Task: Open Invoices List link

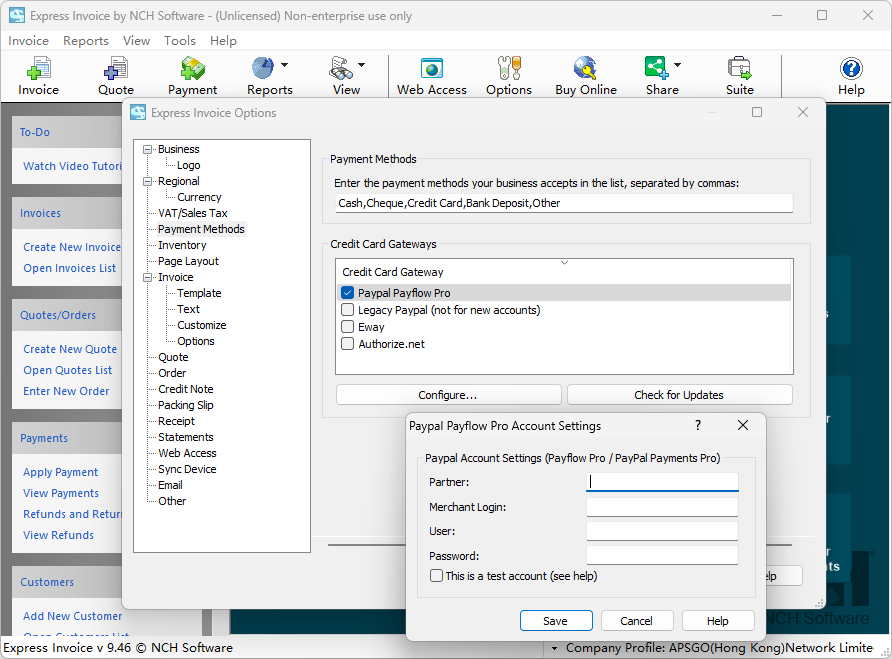Action: pyautogui.click(x=69, y=268)
